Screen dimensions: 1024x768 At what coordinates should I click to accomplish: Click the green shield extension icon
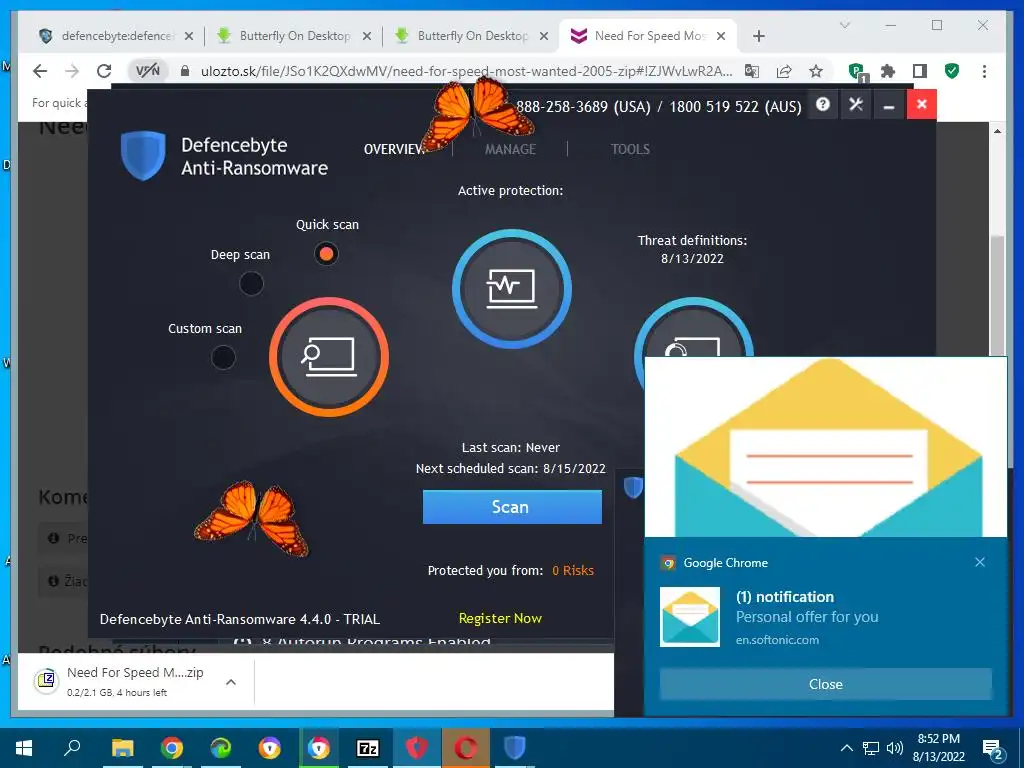[952, 71]
